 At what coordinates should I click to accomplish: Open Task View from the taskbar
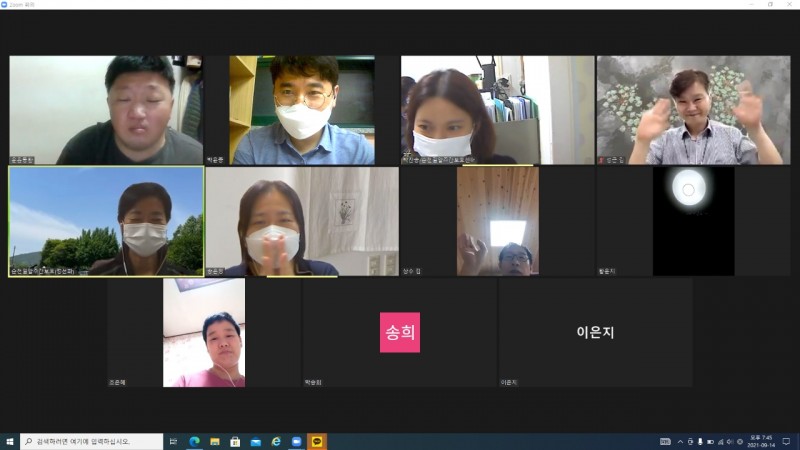coord(173,441)
